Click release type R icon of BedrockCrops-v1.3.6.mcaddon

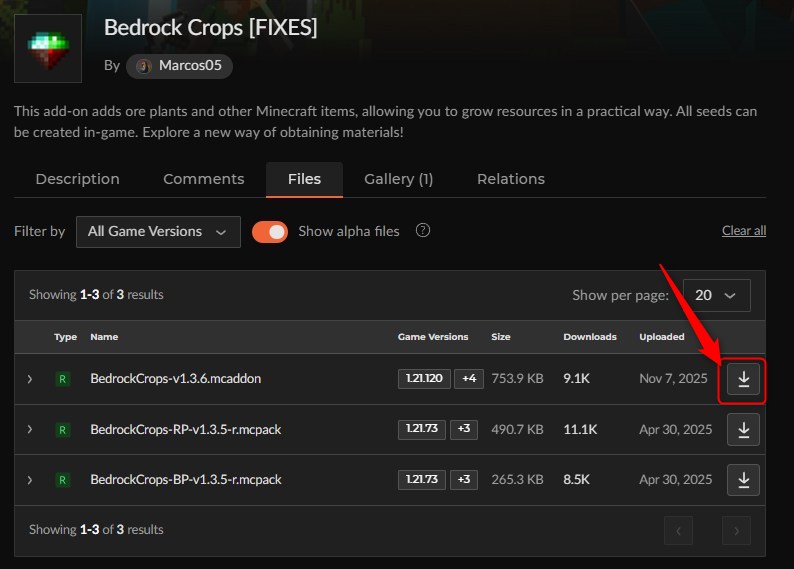pyautogui.click(x=62, y=379)
